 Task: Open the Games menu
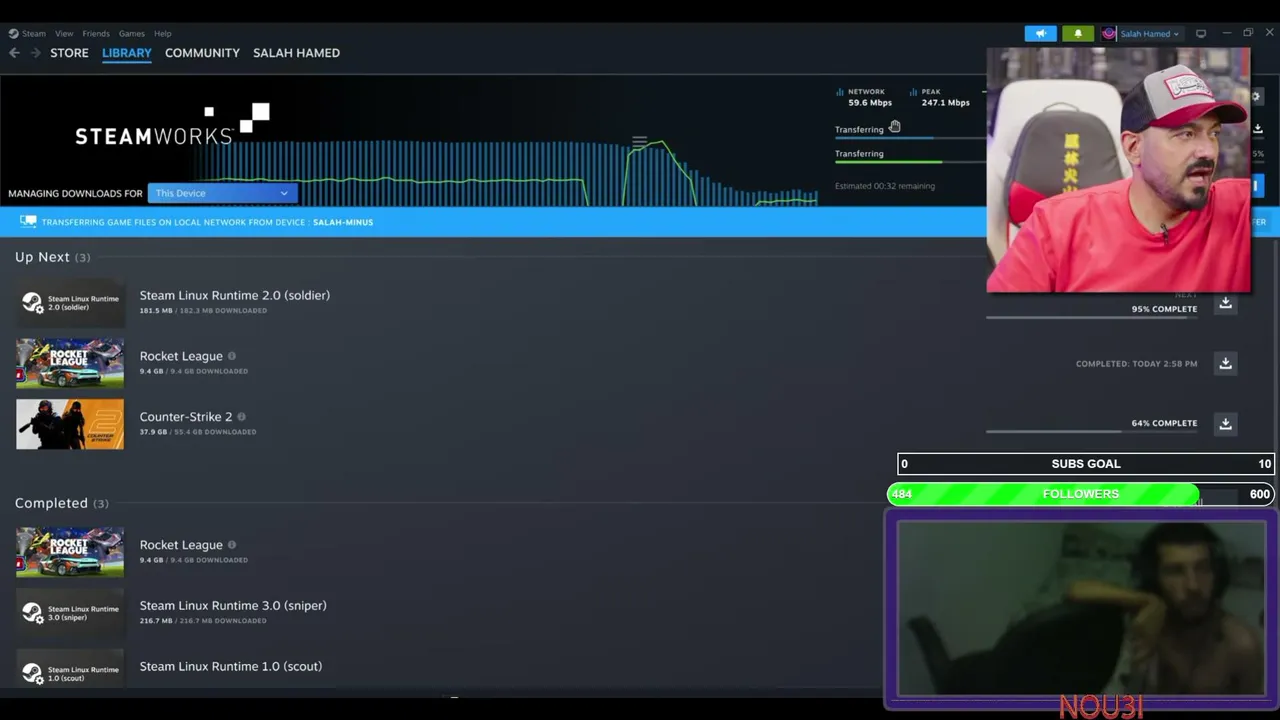(132, 33)
